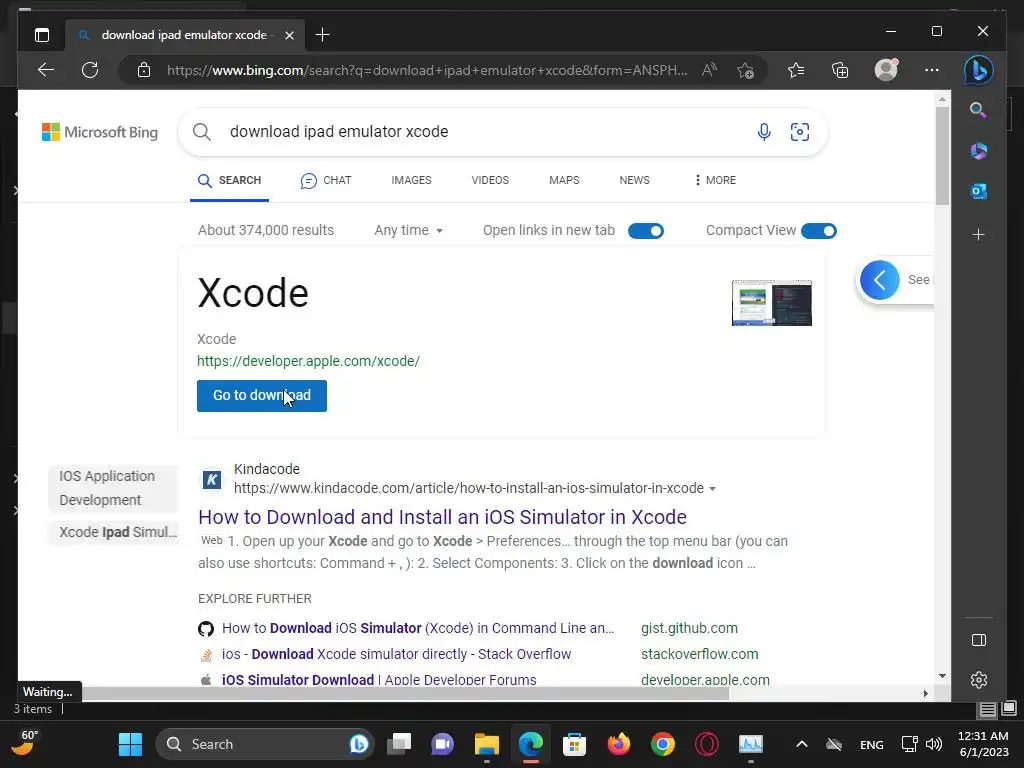
Task: Open Firefox from the taskbar
Action: (x=618, y=744)
